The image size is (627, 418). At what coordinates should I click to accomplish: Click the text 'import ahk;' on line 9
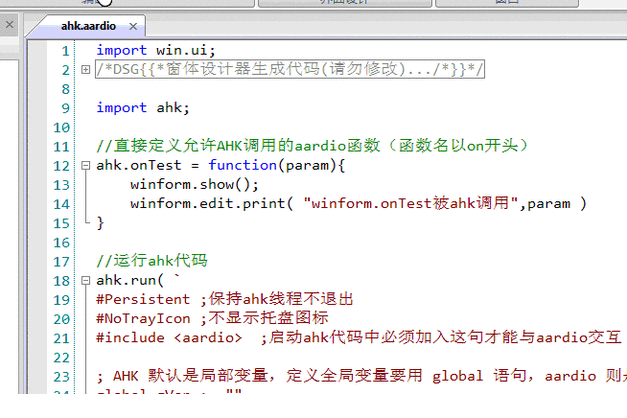[x=143, y=108]
